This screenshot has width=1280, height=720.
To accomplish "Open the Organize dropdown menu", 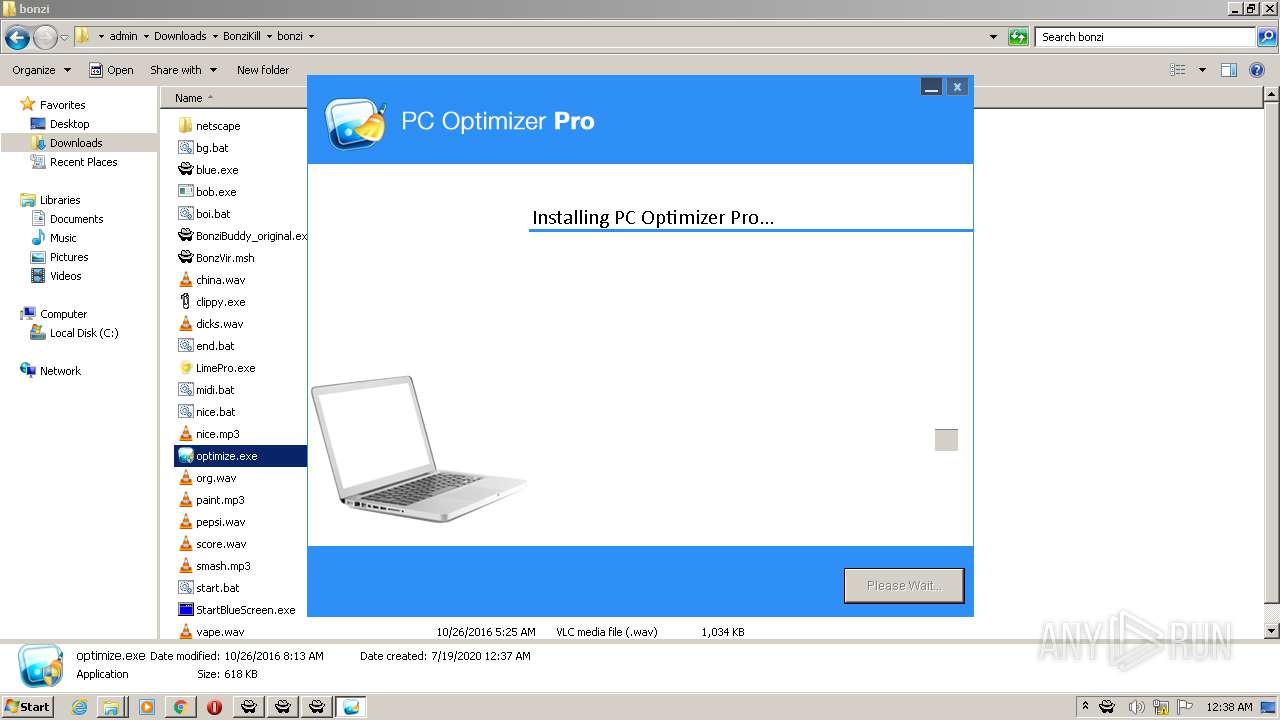I will tap(42, 70).
